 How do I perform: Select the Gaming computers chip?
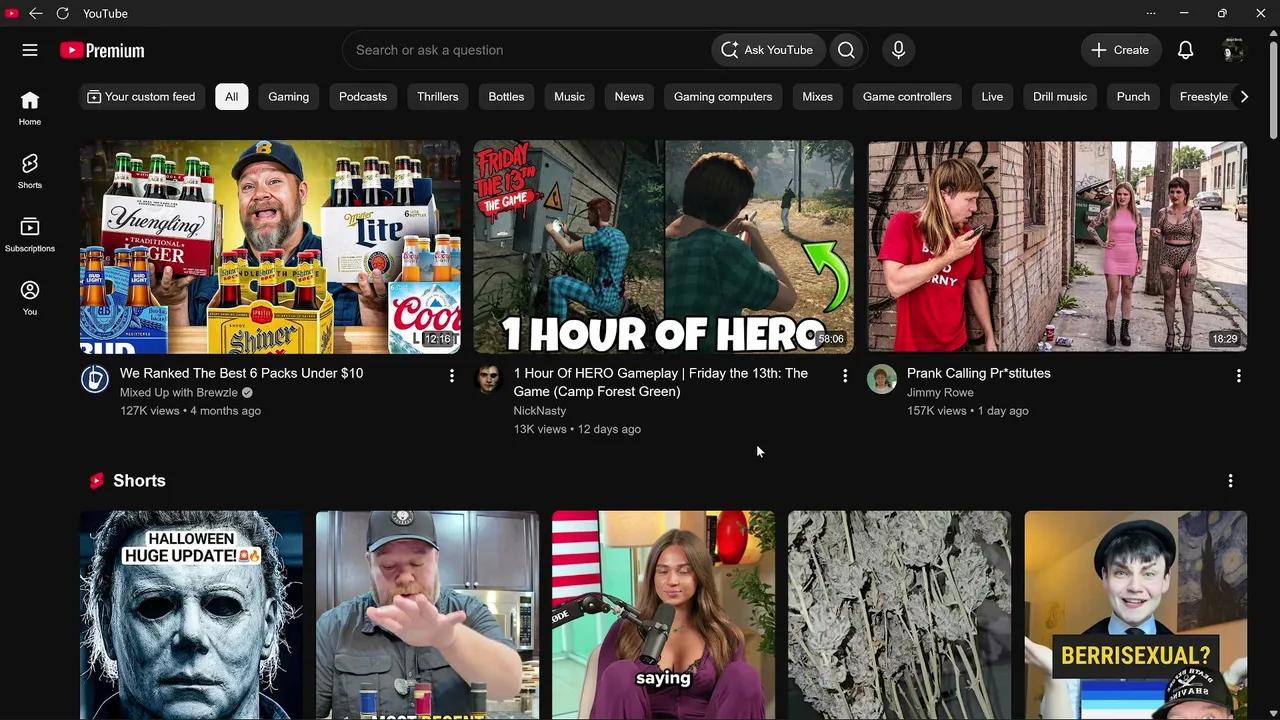pyautogui.click(x=723, y=97)
